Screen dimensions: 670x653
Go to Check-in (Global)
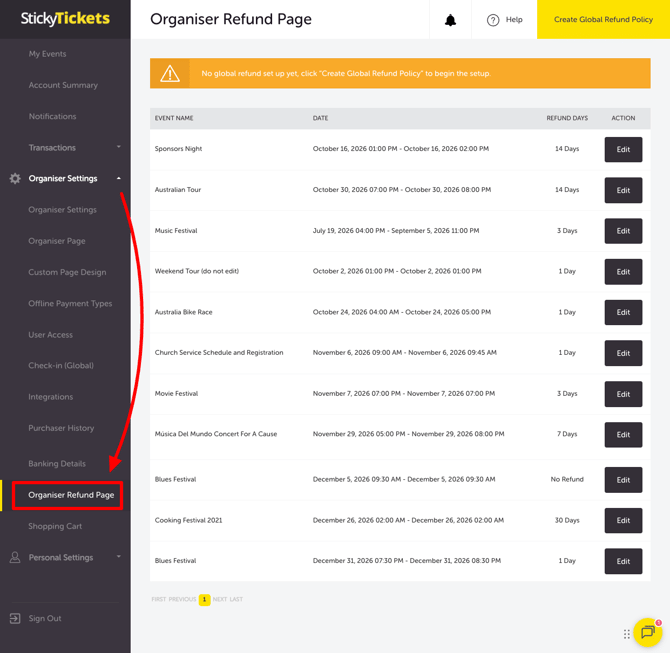click(x=61, y=365)
